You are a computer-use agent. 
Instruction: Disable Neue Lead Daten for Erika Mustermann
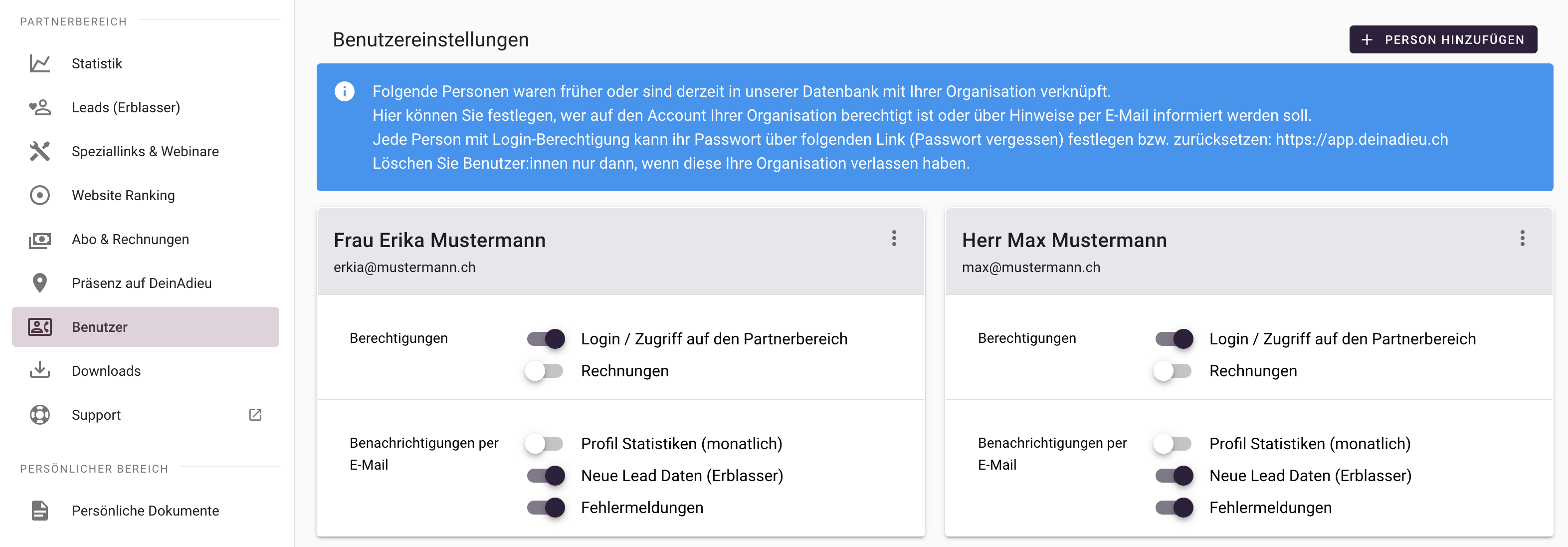click(546, 476)
